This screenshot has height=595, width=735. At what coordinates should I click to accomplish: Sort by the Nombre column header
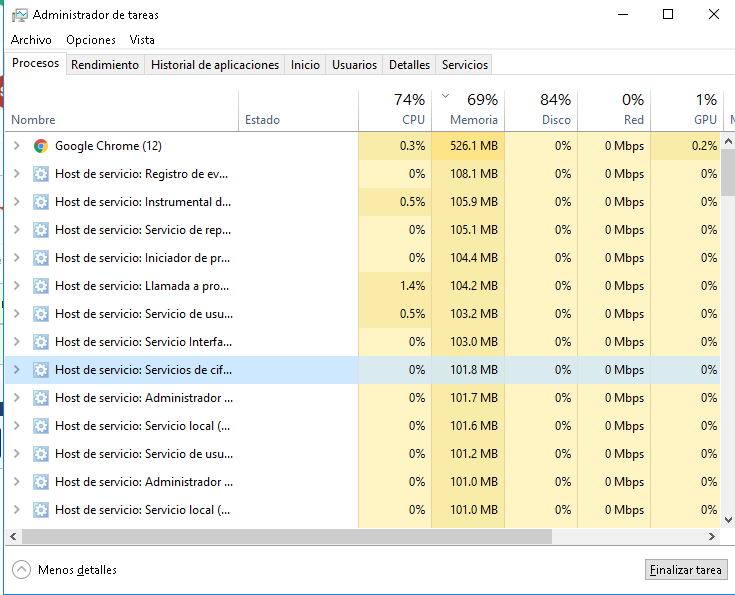tap(122, 111)
